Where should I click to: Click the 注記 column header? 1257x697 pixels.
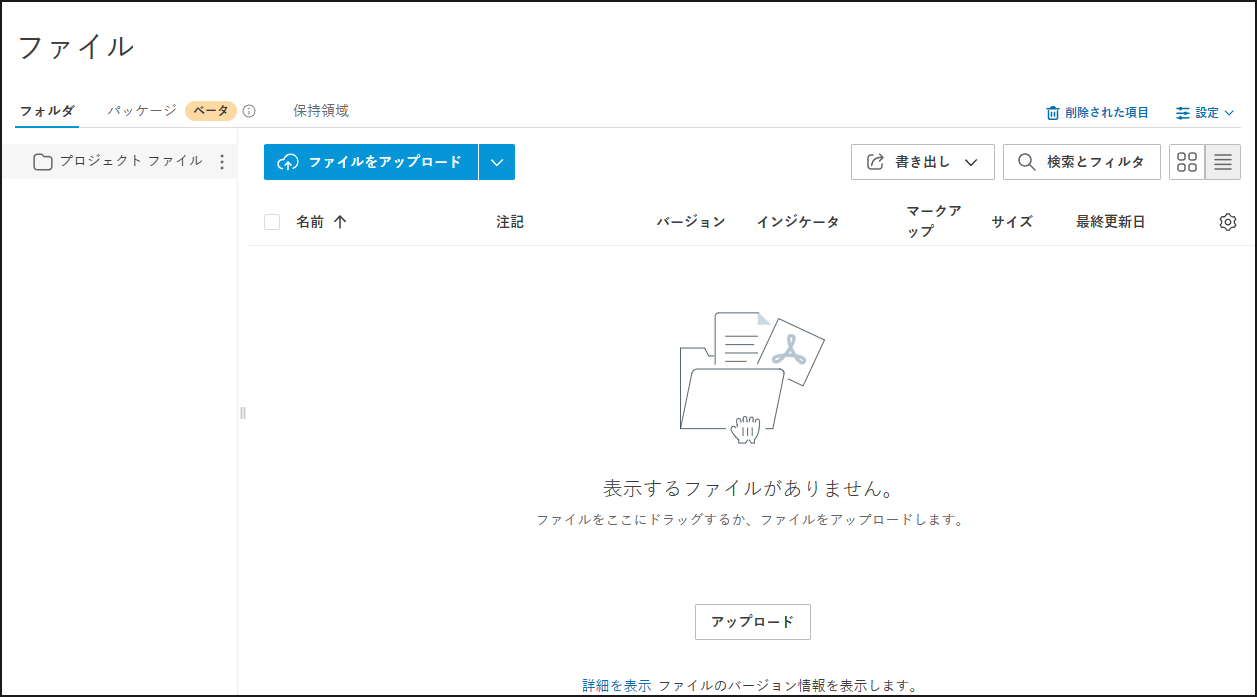510,222
